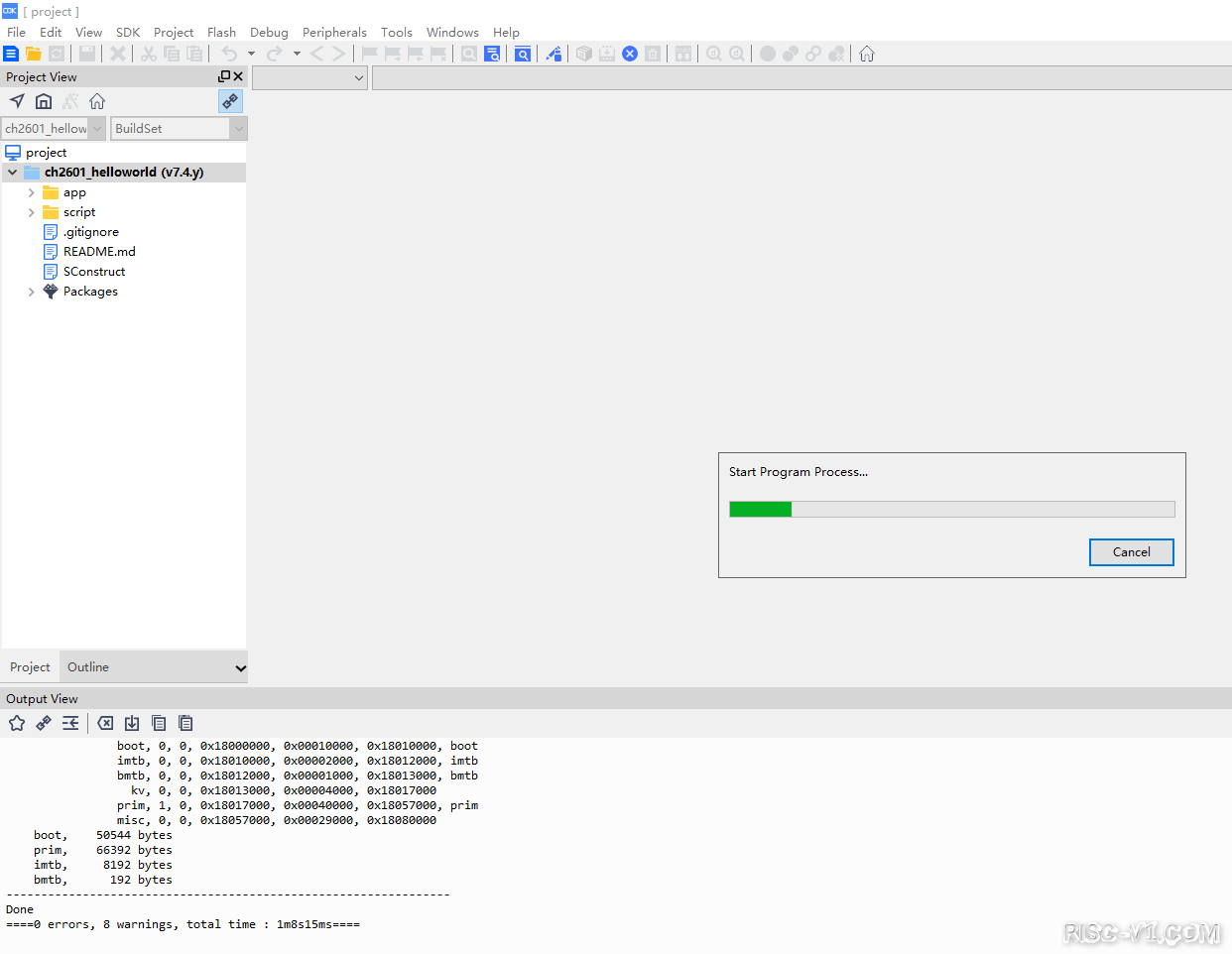Clear output with the backspace-X icon

106,723
